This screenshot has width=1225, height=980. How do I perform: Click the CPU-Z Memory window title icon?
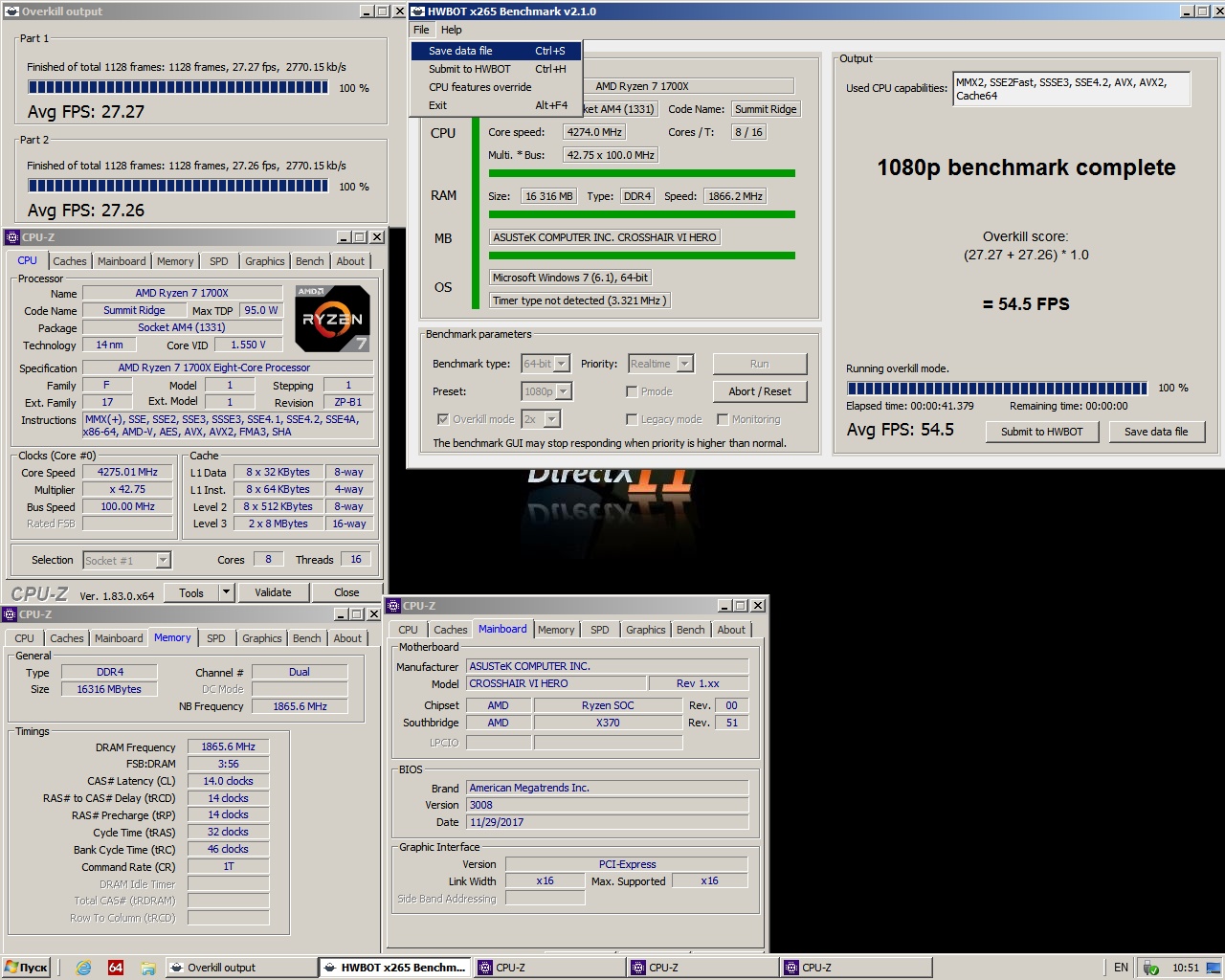click(10, 614)
